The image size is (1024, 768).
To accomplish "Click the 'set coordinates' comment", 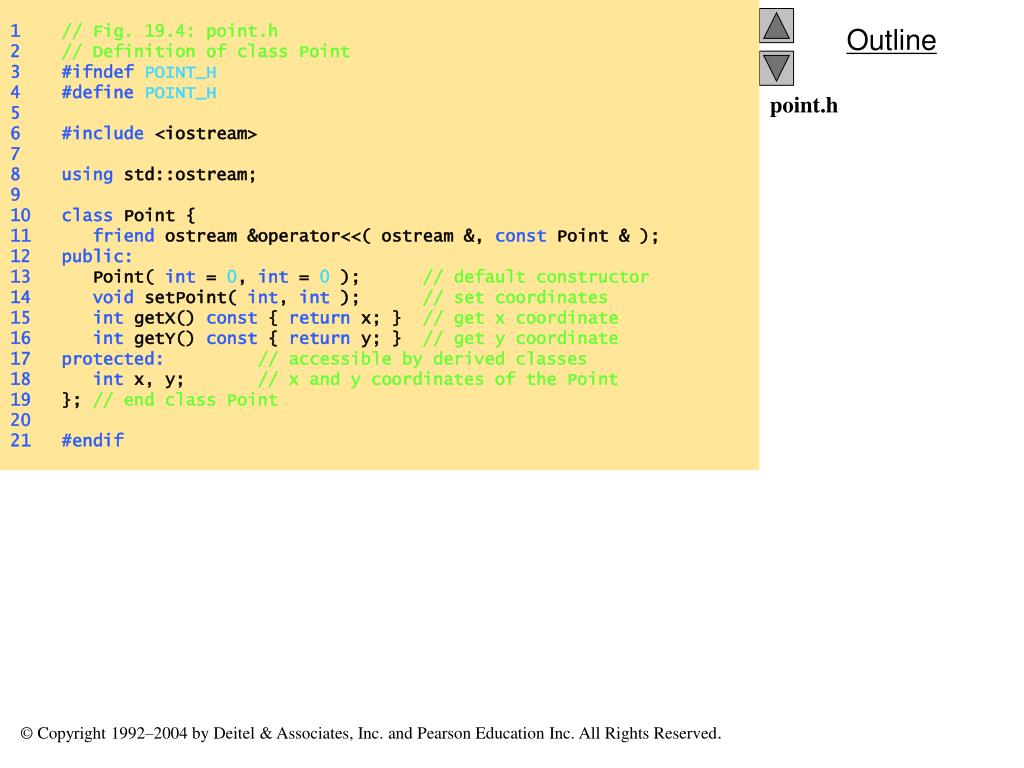I will point(515,297).
